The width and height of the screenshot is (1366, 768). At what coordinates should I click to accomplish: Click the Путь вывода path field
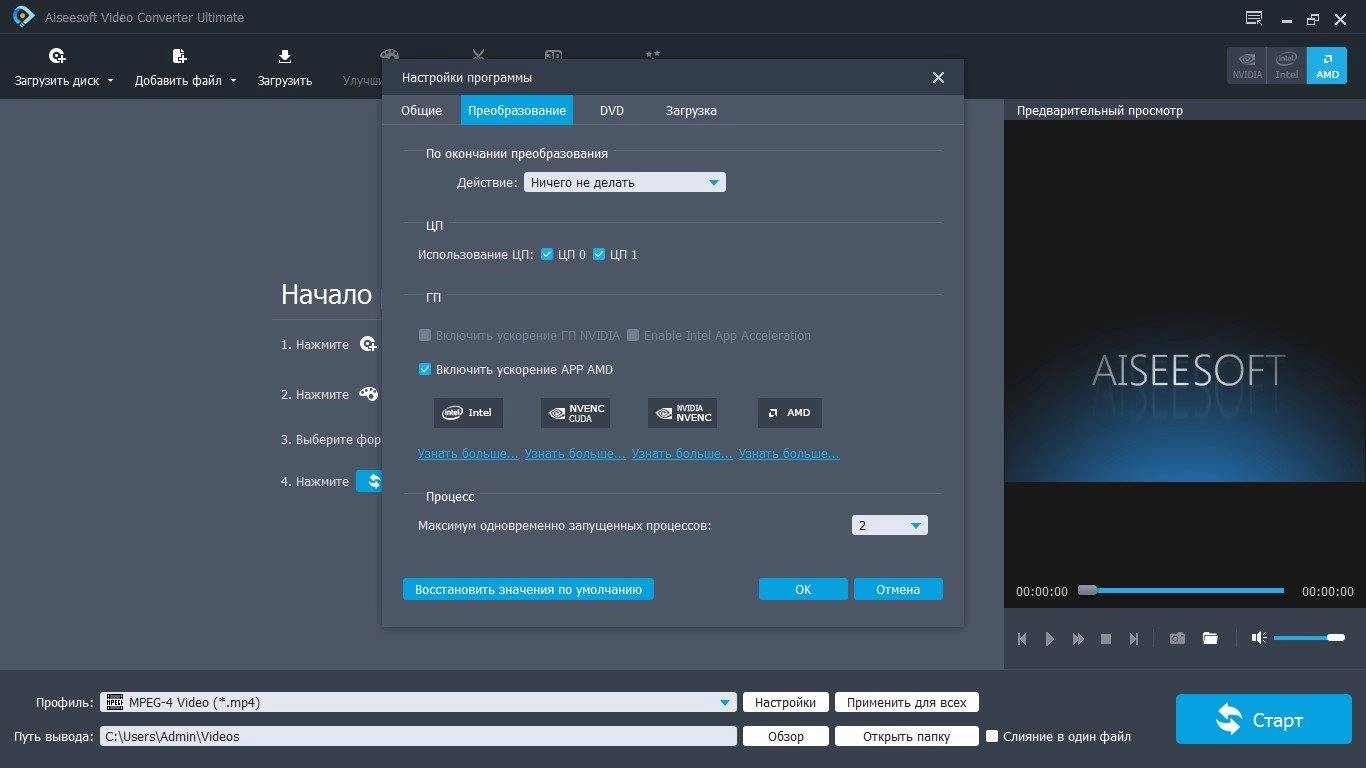[418, 736]
